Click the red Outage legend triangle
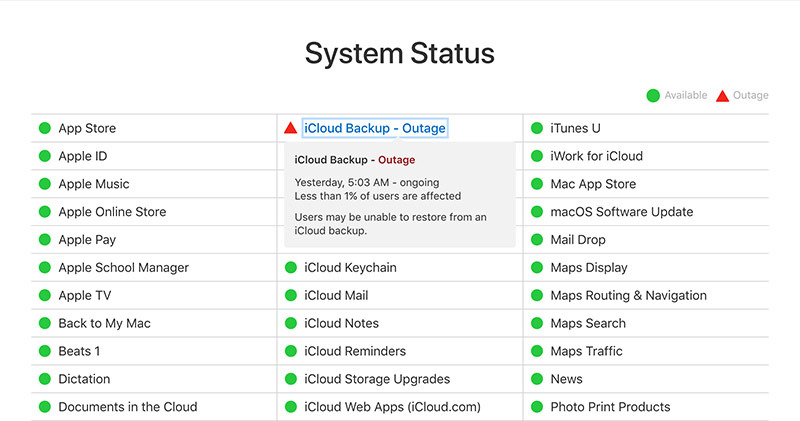The width and height of the screenshot is (800, 421). [x=722, y=95]
